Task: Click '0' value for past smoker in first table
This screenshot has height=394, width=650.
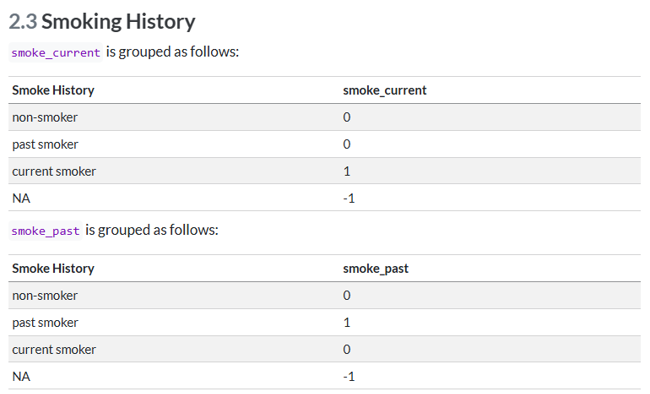Action: (347, 144)
